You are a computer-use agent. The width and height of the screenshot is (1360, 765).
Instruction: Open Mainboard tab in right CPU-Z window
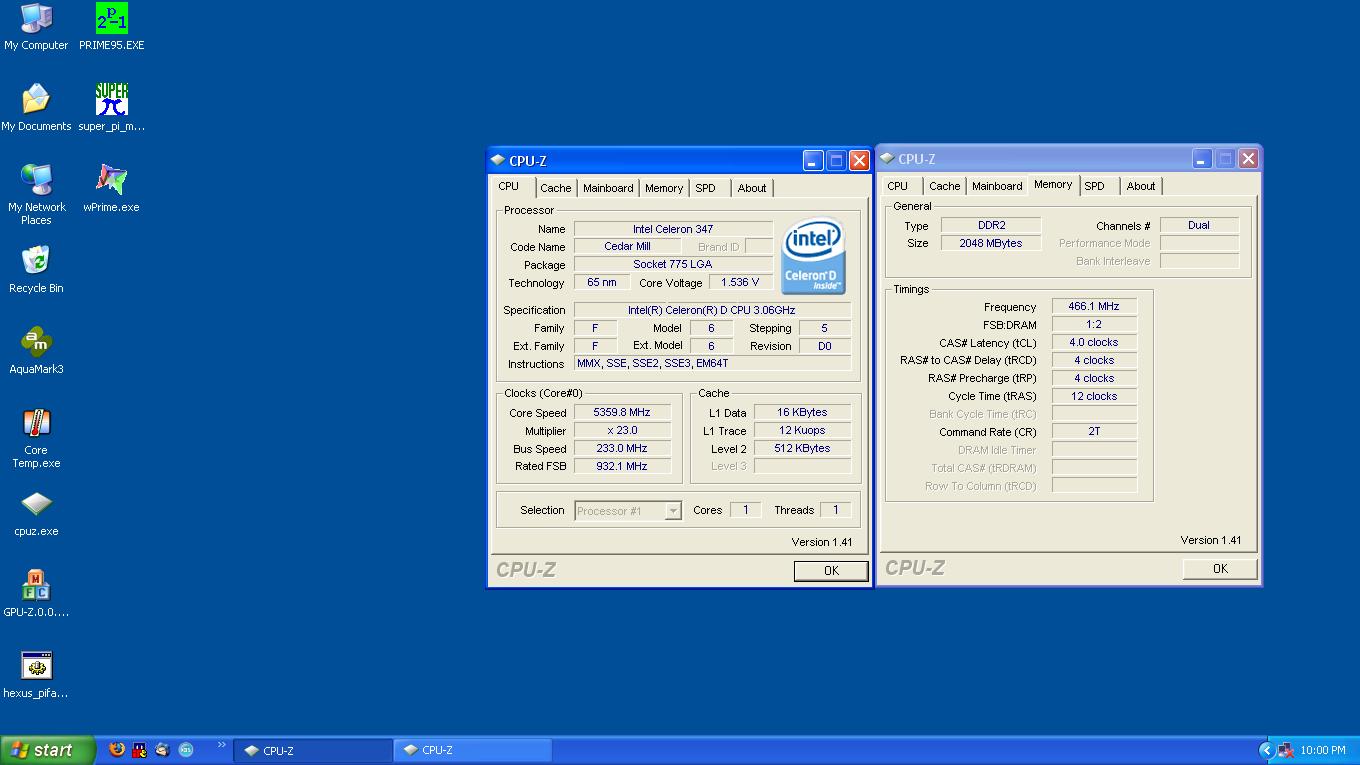pos(997,186)
